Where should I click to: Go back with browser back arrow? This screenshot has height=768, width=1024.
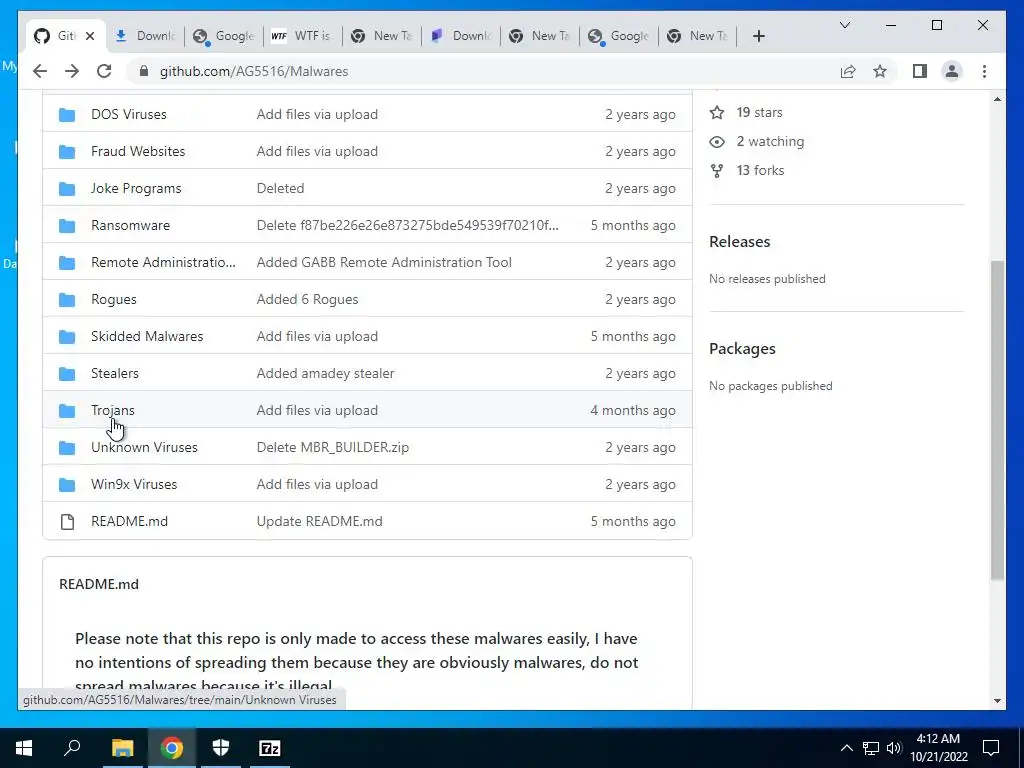[40, 71]
